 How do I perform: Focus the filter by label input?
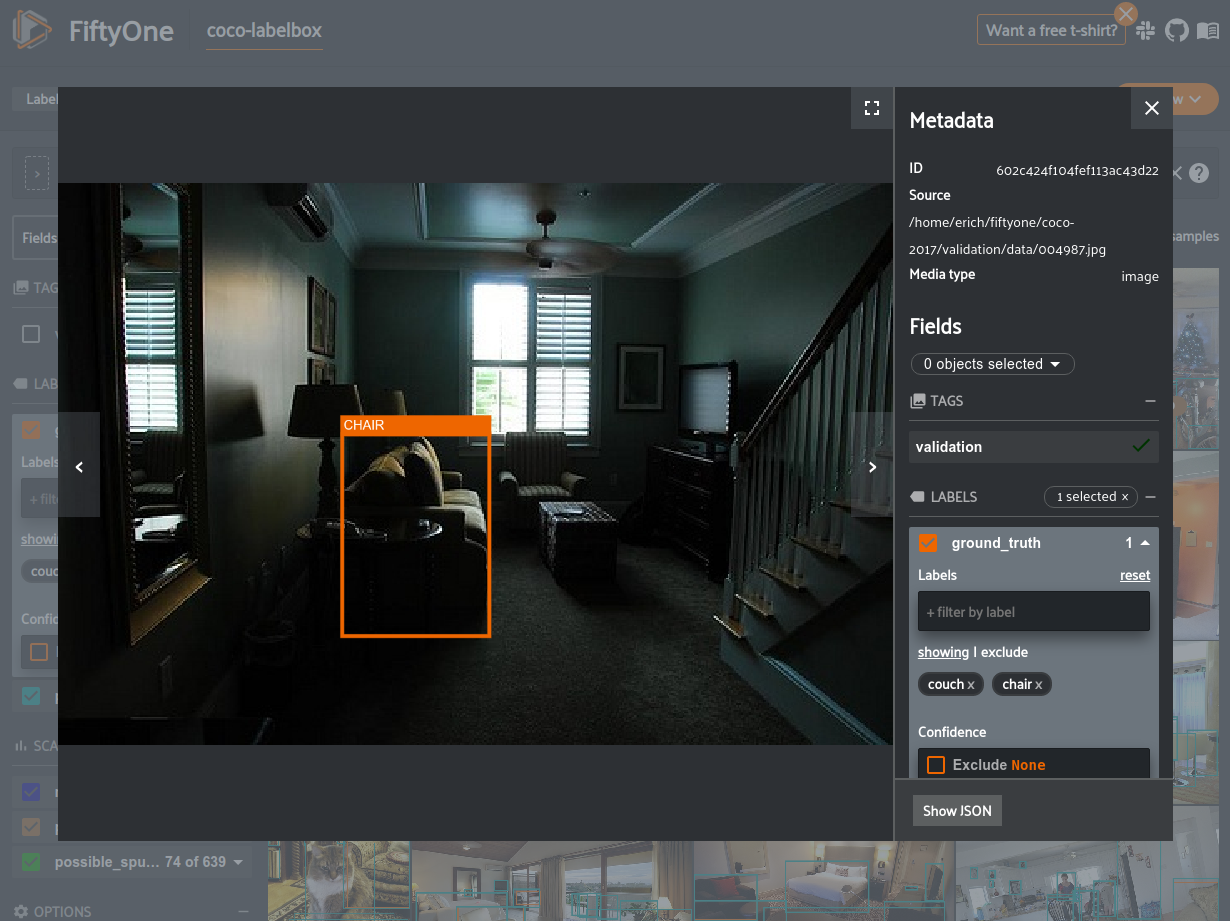point(1033,612)
